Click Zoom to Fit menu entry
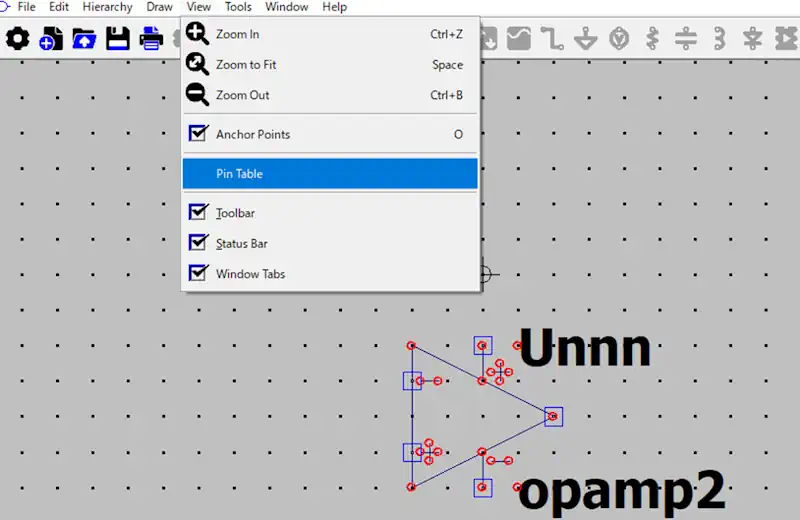 coord(246,65)
